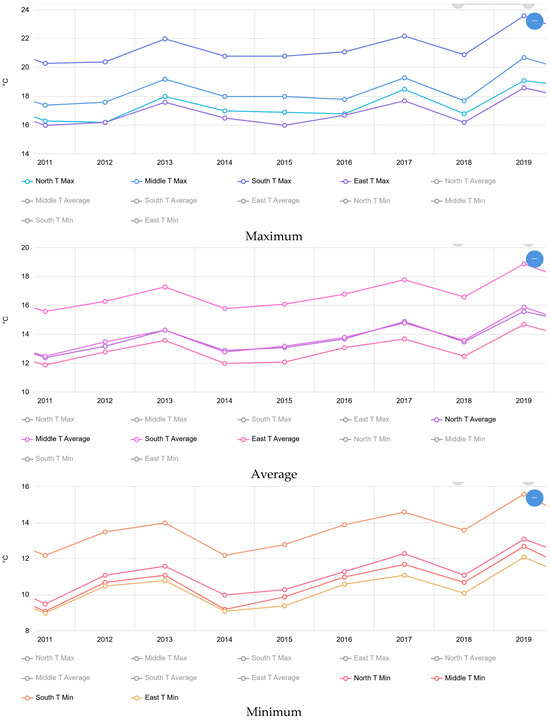
Task: Click the blue minus button on Average chart
Action: tap(534, 259)
